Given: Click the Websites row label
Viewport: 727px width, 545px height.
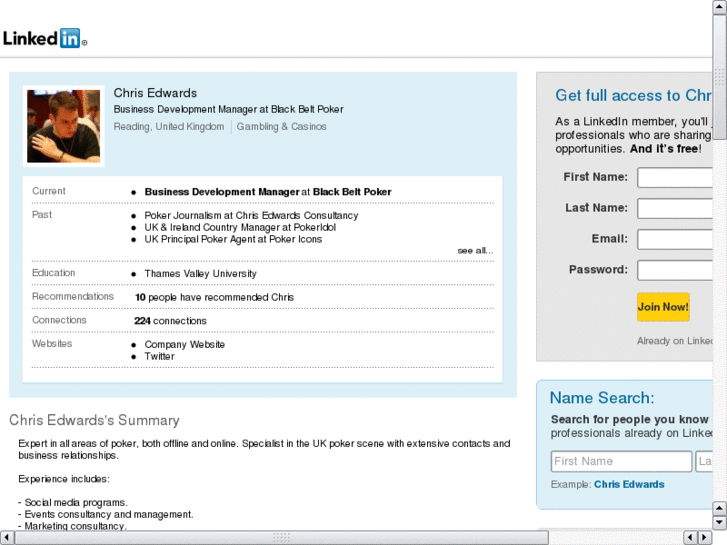Looking at the screenshot, I should click(52, 344).
